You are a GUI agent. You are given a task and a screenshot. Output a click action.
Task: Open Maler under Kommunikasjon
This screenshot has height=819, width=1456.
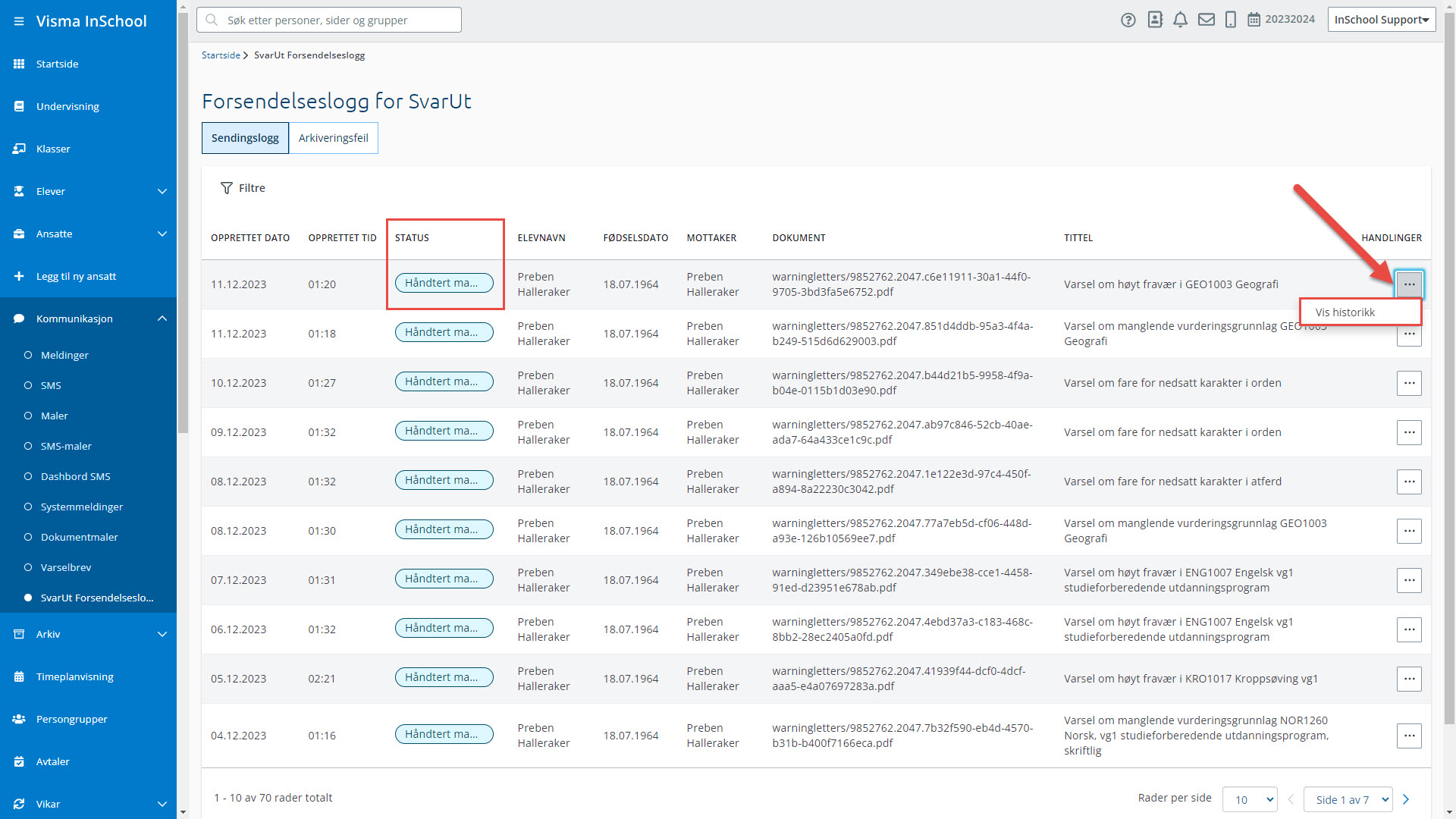88,416
